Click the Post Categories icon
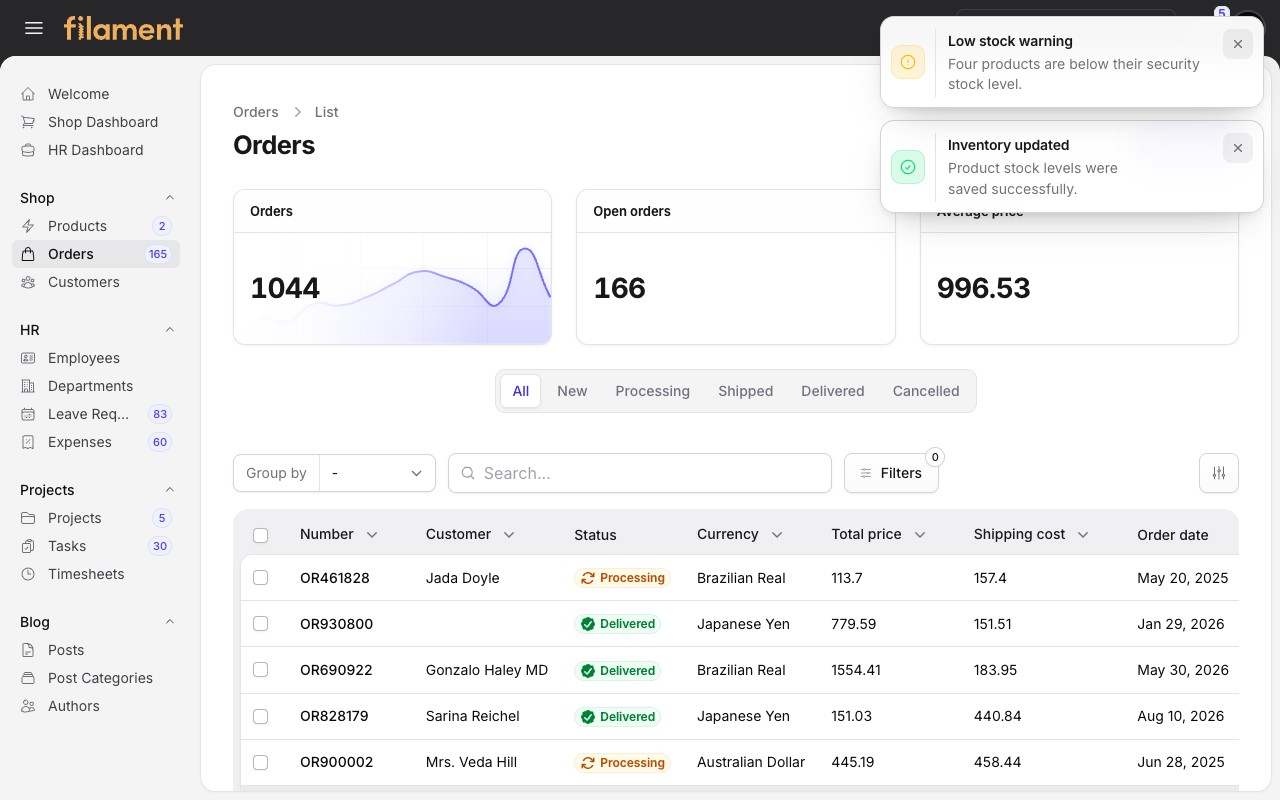Screen dimensions: 1280x800 click(x=28, y=678)
